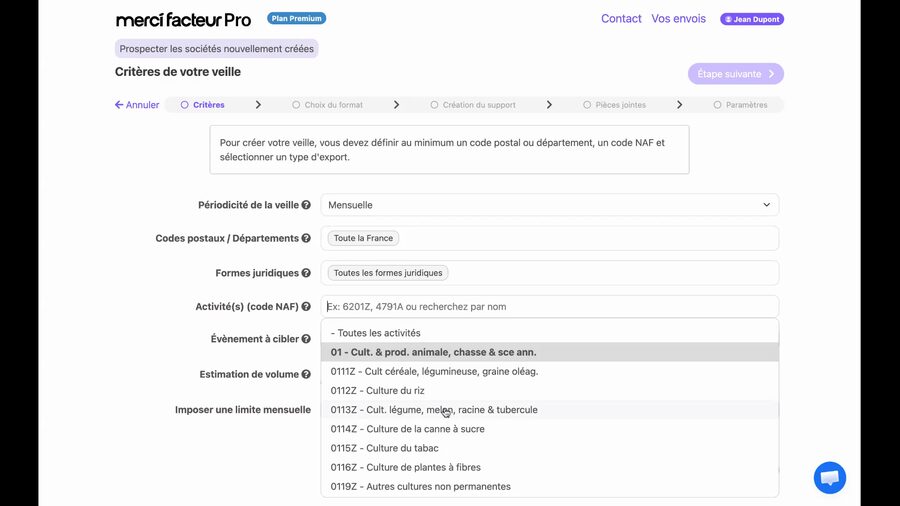Click help icon beside Estimation de volume
The image size is (900, 506).
coord(306,374)
